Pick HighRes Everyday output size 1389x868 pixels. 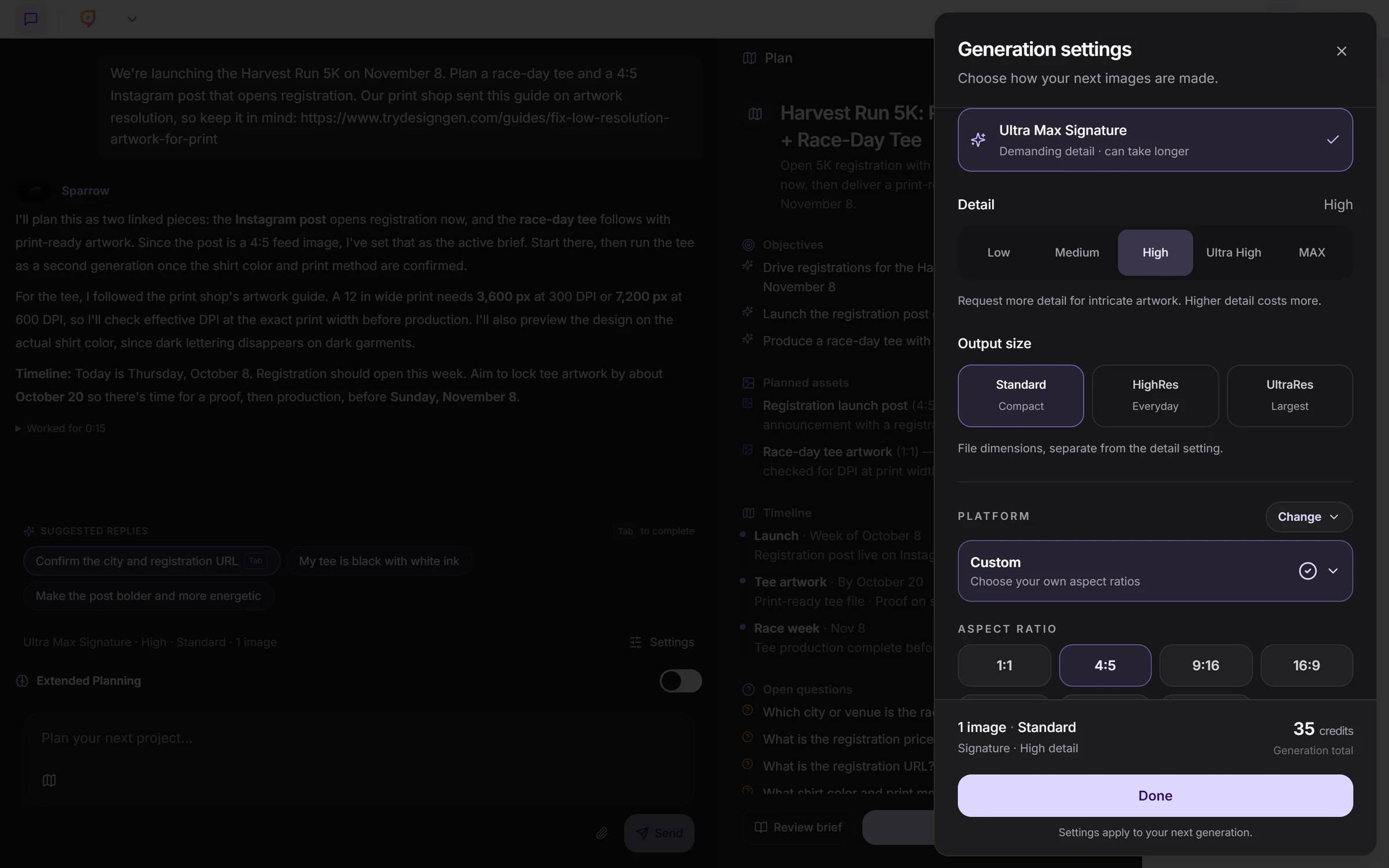(1155, 395)
